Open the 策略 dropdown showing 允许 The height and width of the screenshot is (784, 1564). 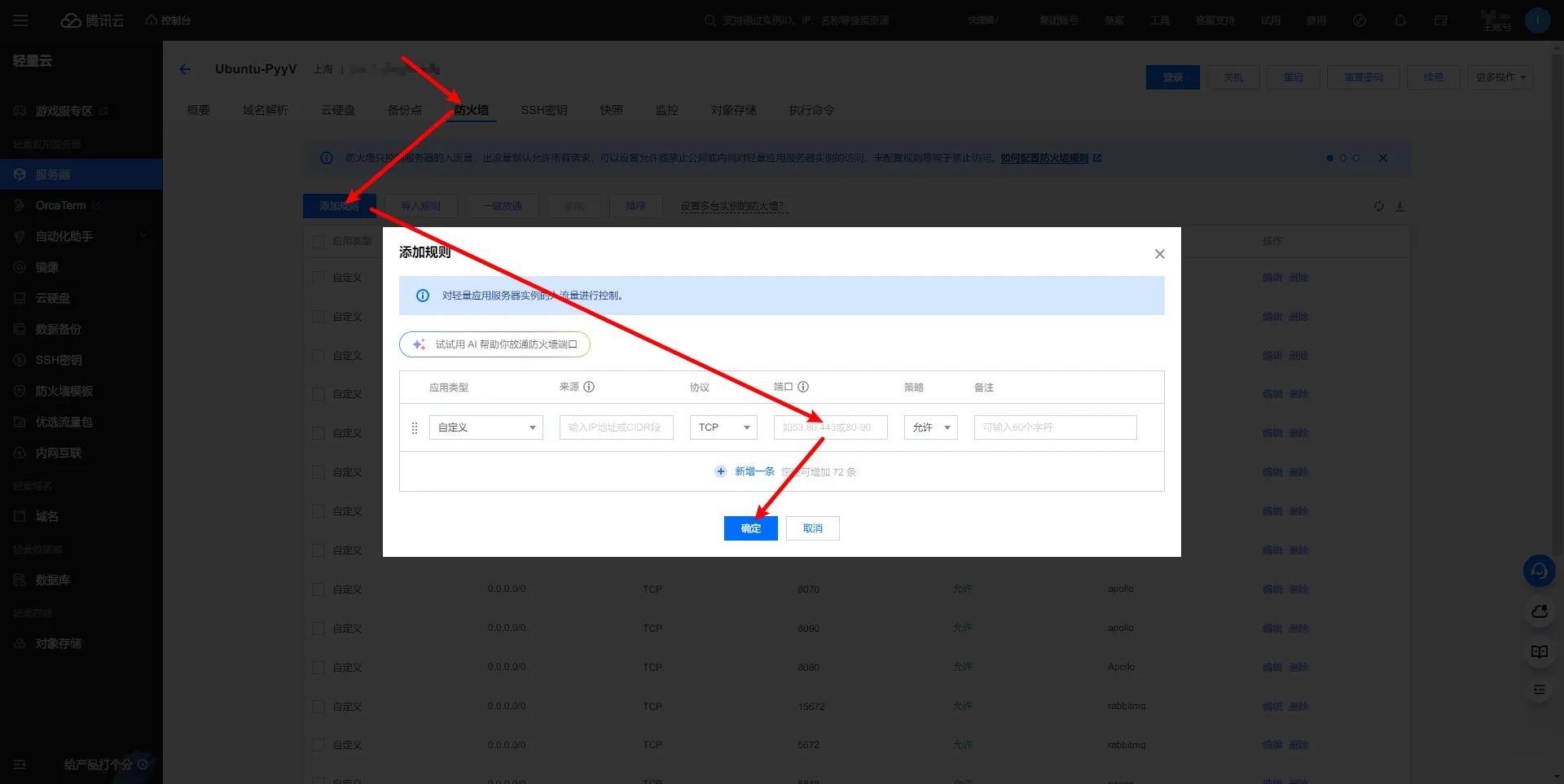tap(931, 427)
